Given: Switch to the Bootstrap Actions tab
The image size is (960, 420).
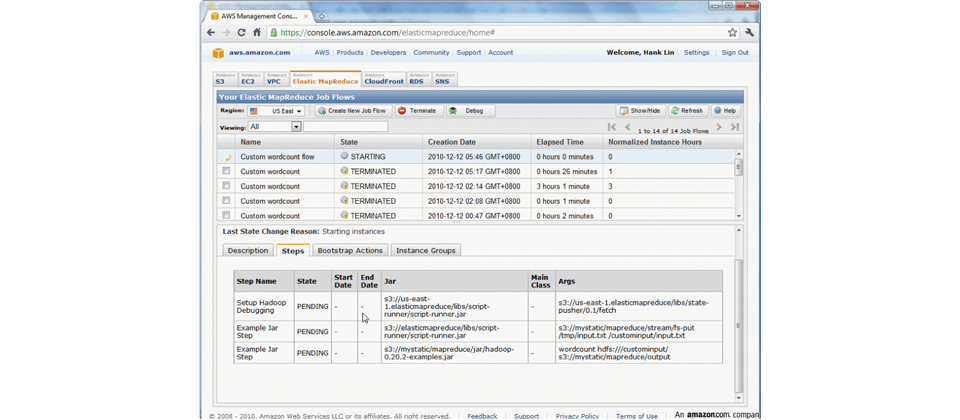Looking at the screenshot, I should coord(349,251).
